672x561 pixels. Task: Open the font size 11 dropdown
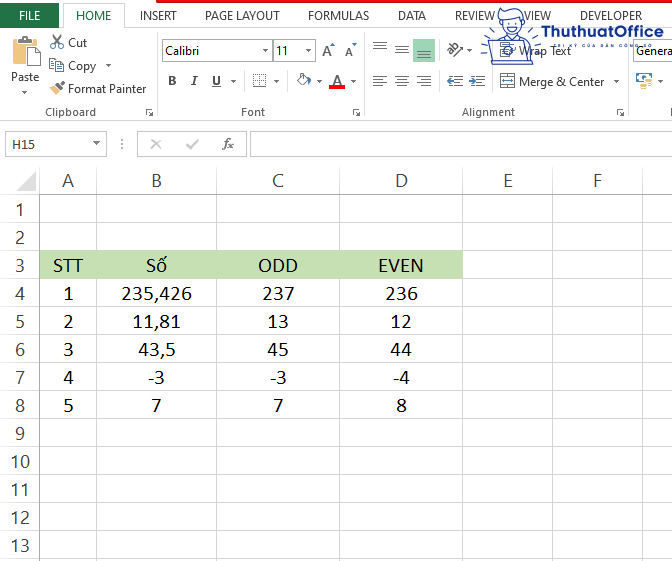click(308, 51)
